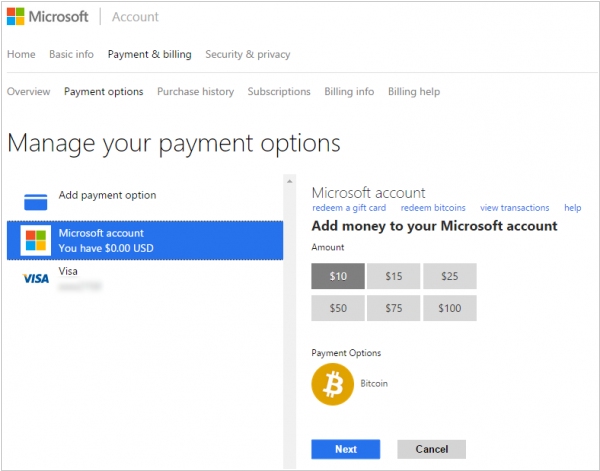Open the view transactions link
600x471 pixels.
click(514, 208)
